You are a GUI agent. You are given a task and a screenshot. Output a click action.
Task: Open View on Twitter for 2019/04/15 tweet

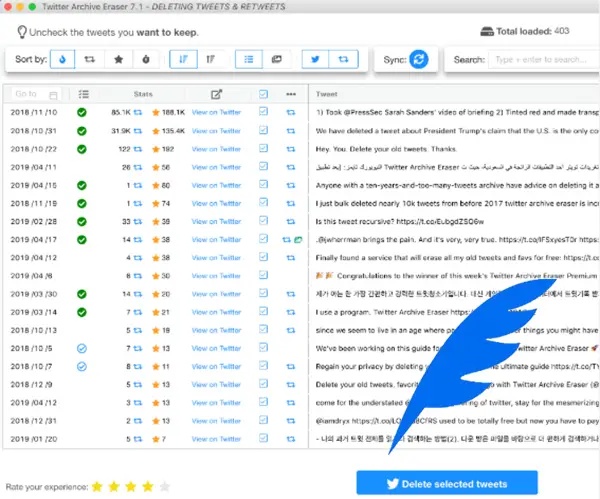[x=216, y=186]
